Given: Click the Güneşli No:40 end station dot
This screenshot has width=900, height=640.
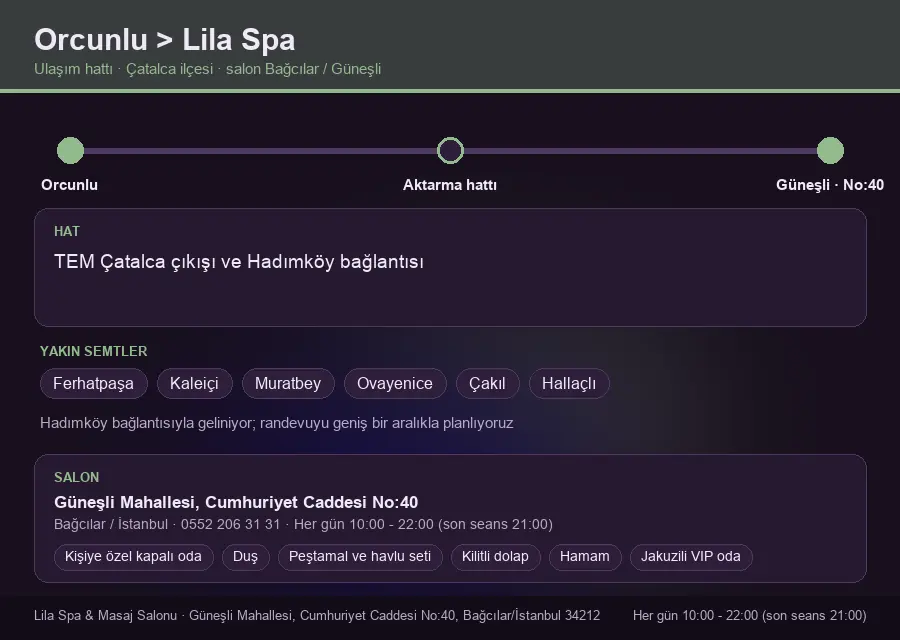Looking at the screenshot, I should point(830,151).
